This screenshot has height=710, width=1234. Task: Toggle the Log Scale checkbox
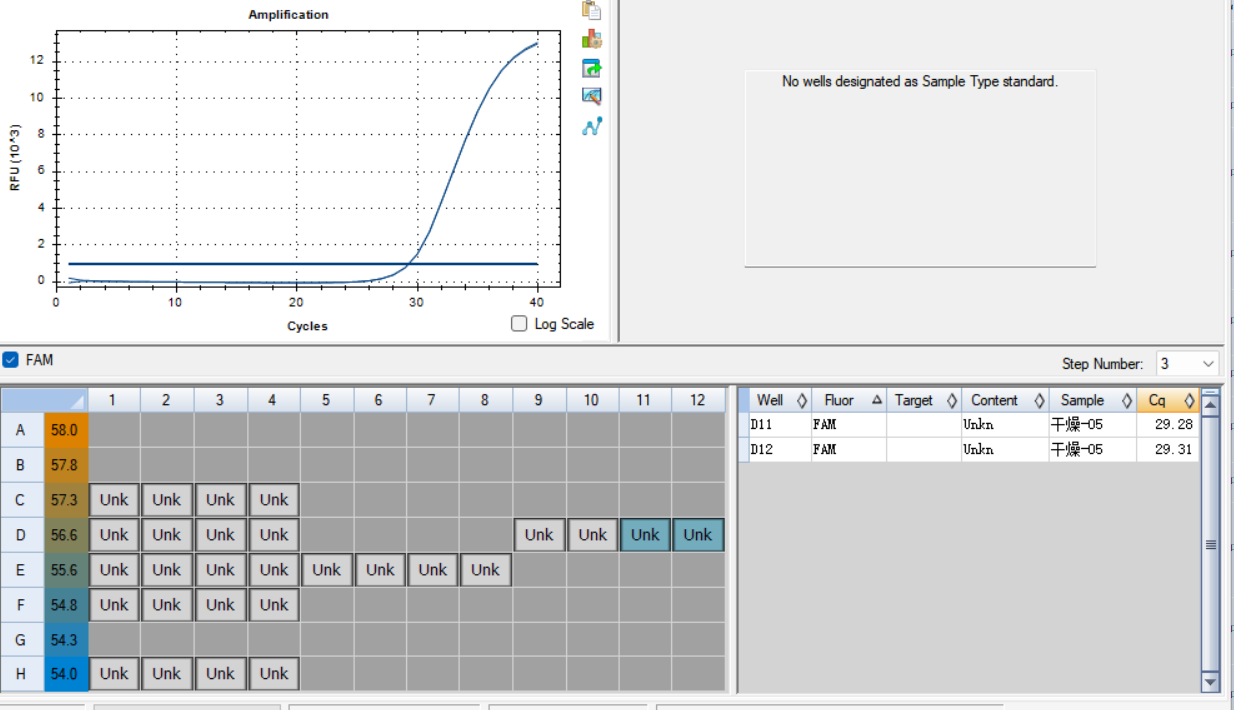click(x=519, y=323)
